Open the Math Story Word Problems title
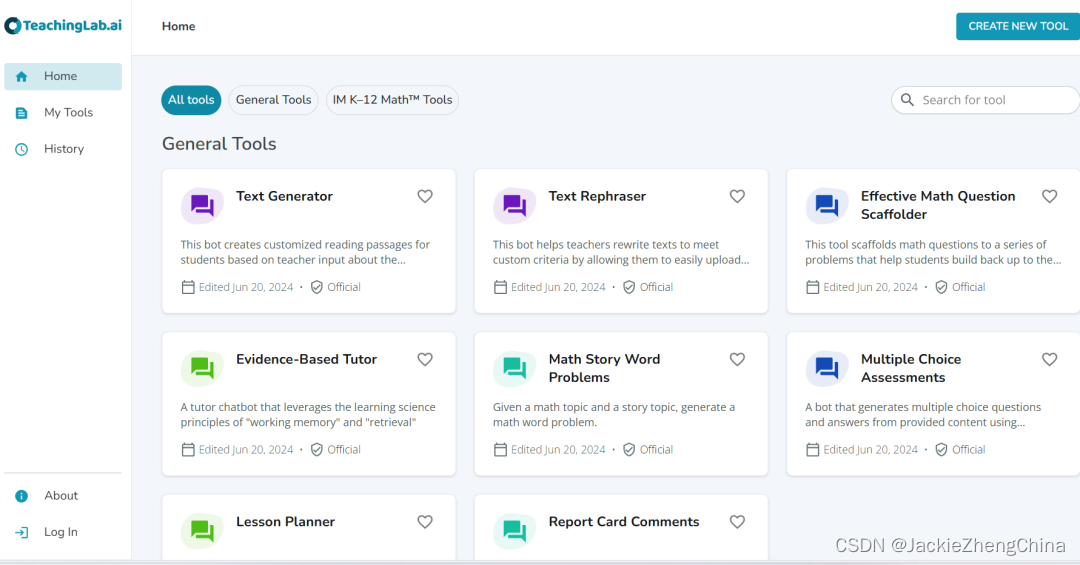Screen dimensions: 1080x565 click(604, 368)
